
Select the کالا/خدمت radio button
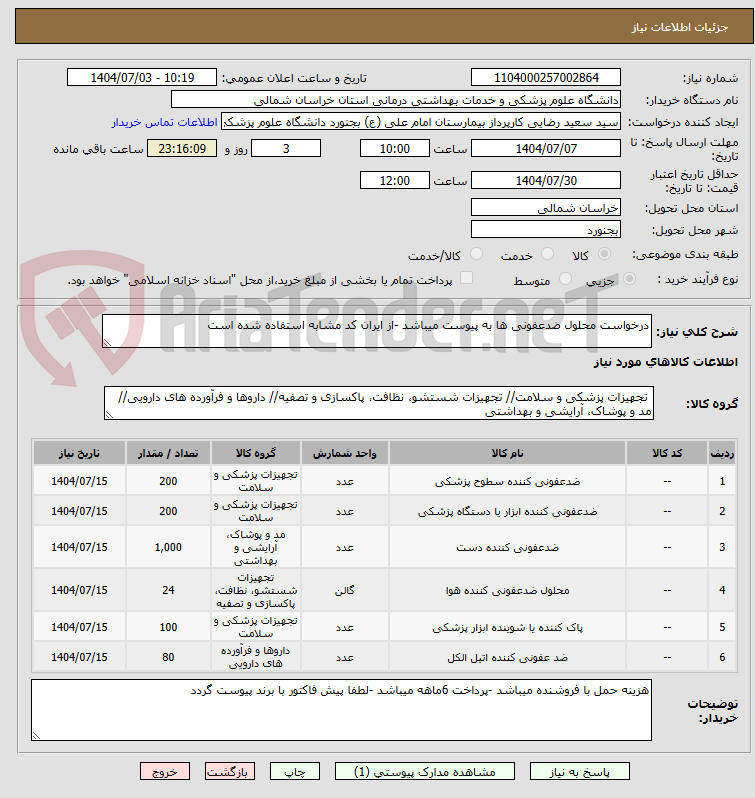coord(477,253)
